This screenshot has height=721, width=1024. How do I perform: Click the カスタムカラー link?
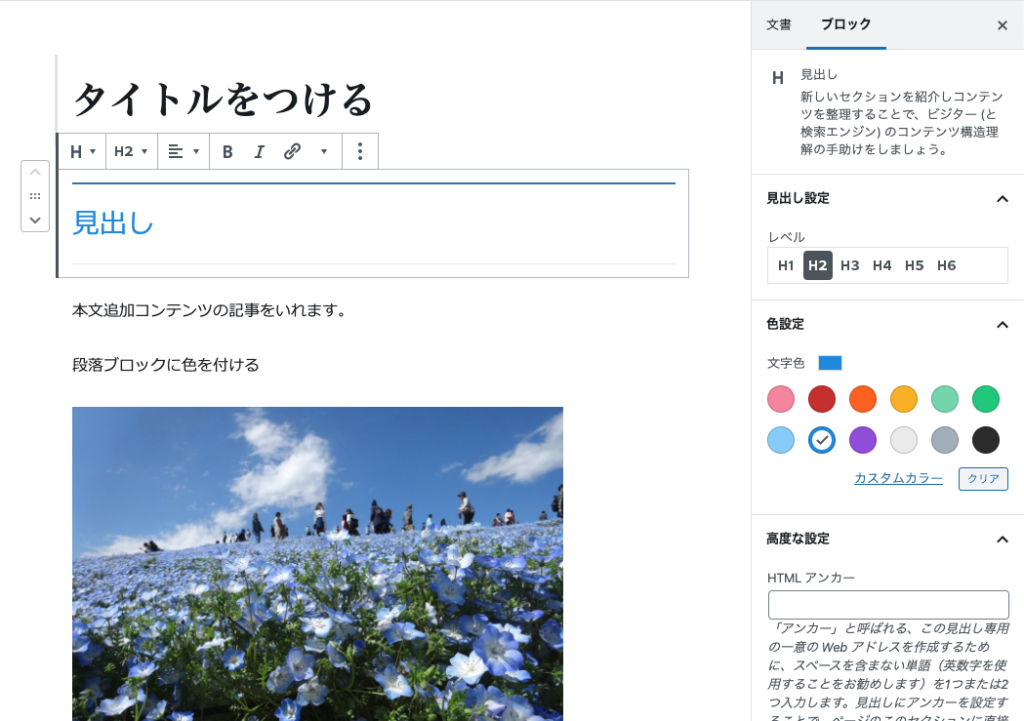(x=898, y=478)
